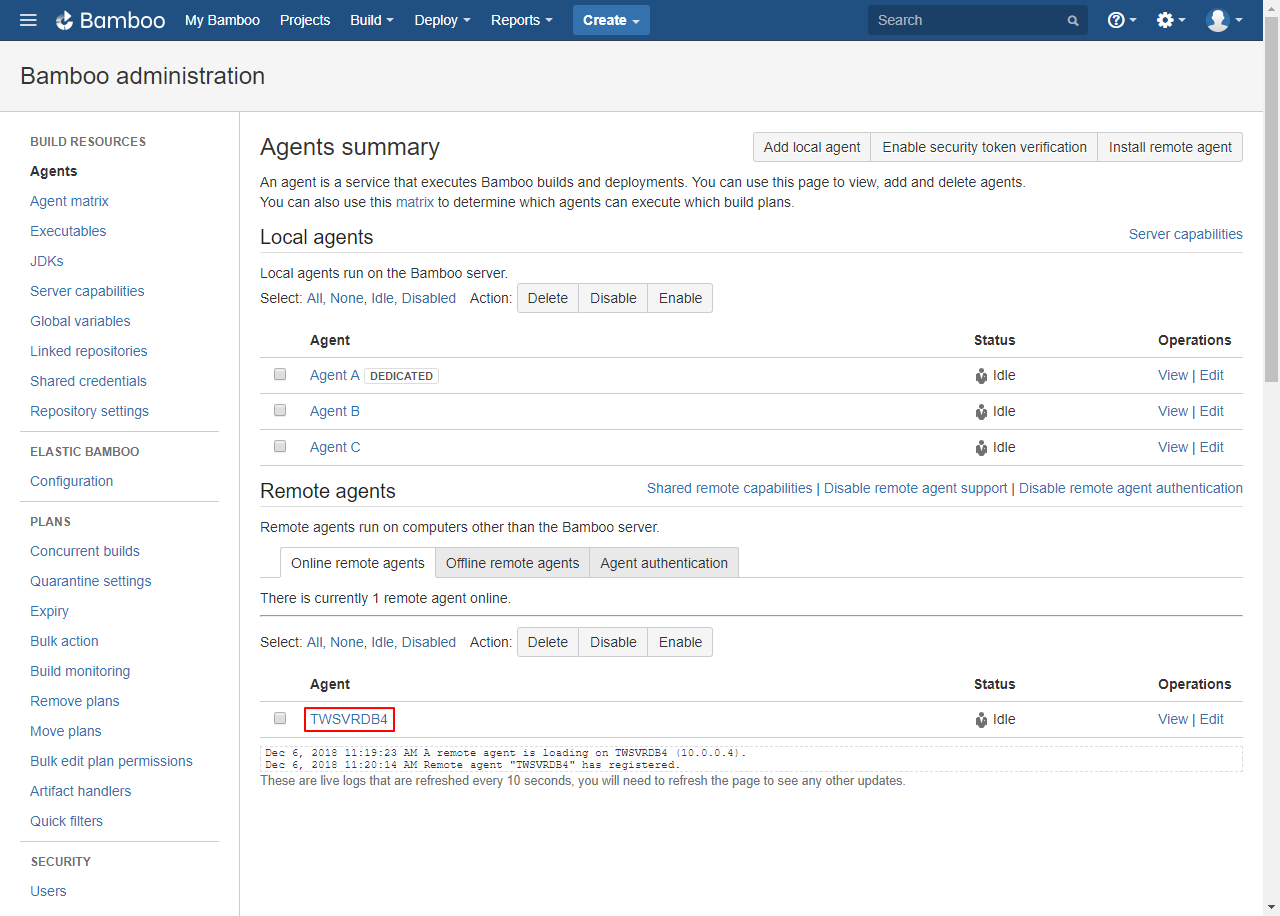Viewport: 1280px width, 916px height.
Task: Click Enable security token verification button
Action: (984, 147)
